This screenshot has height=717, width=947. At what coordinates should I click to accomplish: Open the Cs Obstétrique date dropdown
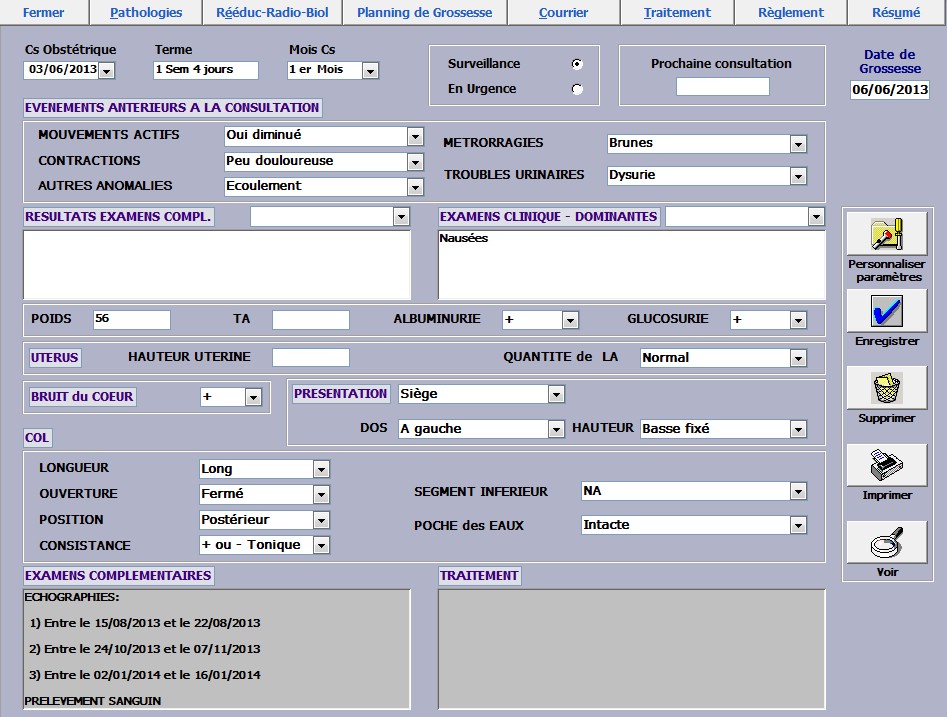pos(106,71)
